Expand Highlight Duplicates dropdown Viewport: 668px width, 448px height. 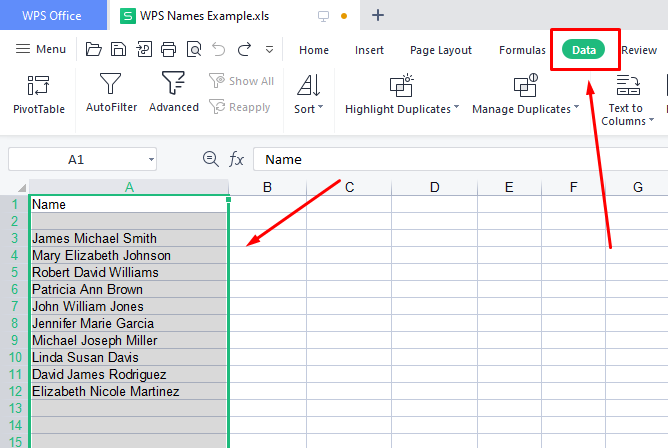[402, 109]
